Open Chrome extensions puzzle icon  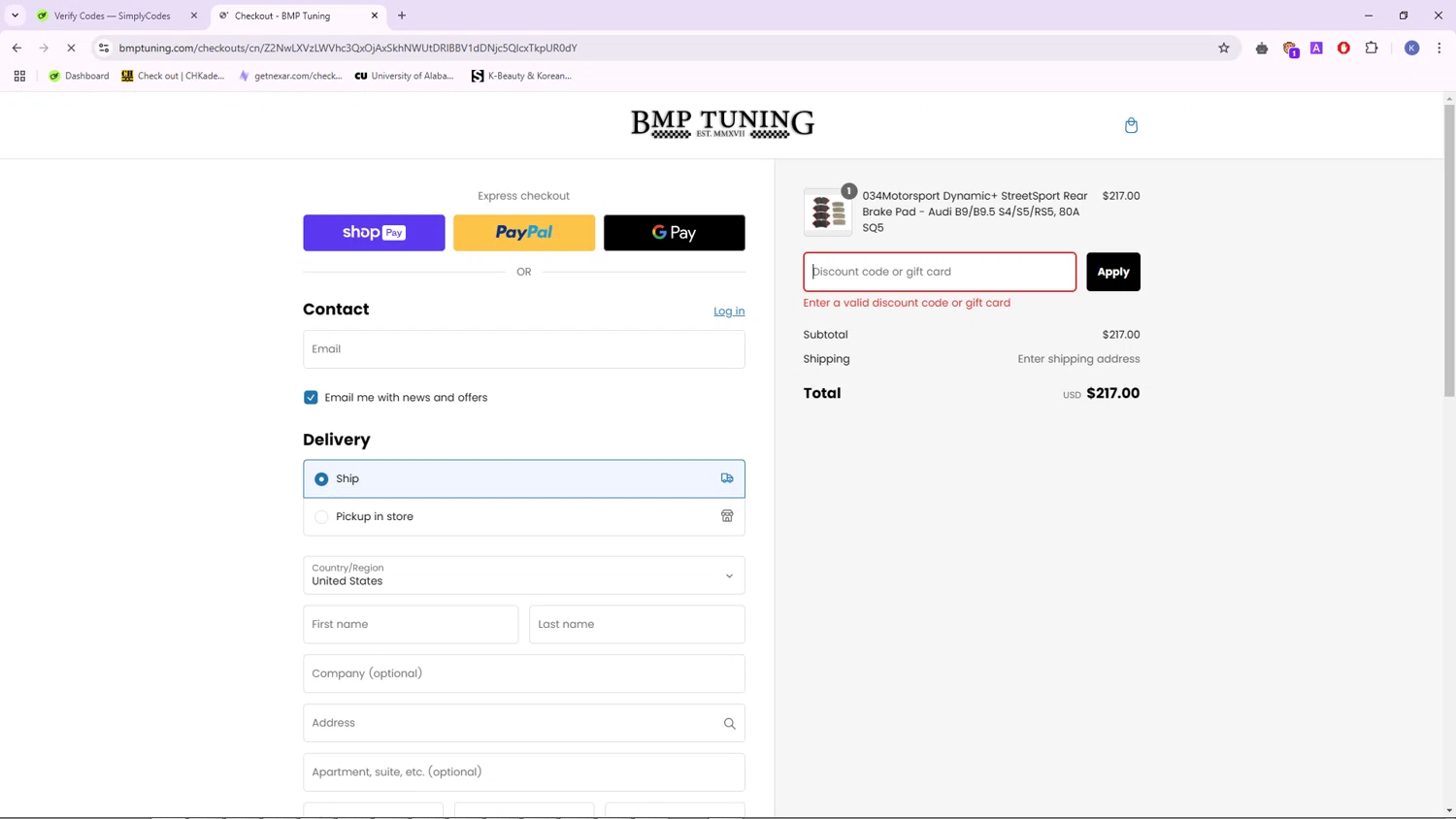click(x=1372, y=48)
